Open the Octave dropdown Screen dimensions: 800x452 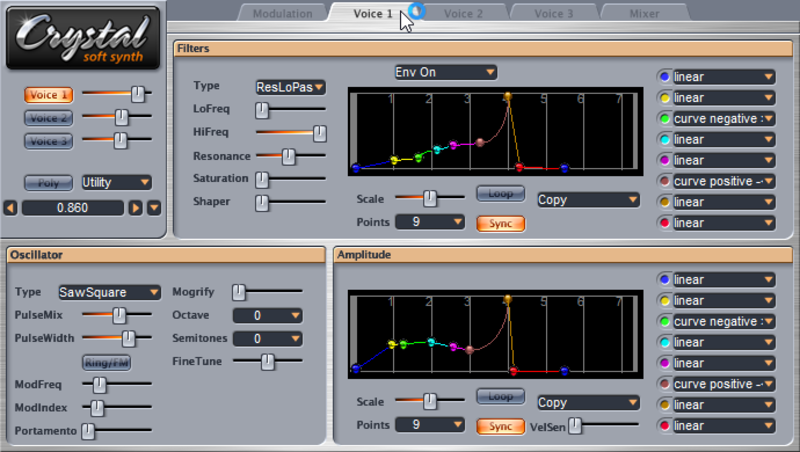pyautogui.click(x=267, y=316)
